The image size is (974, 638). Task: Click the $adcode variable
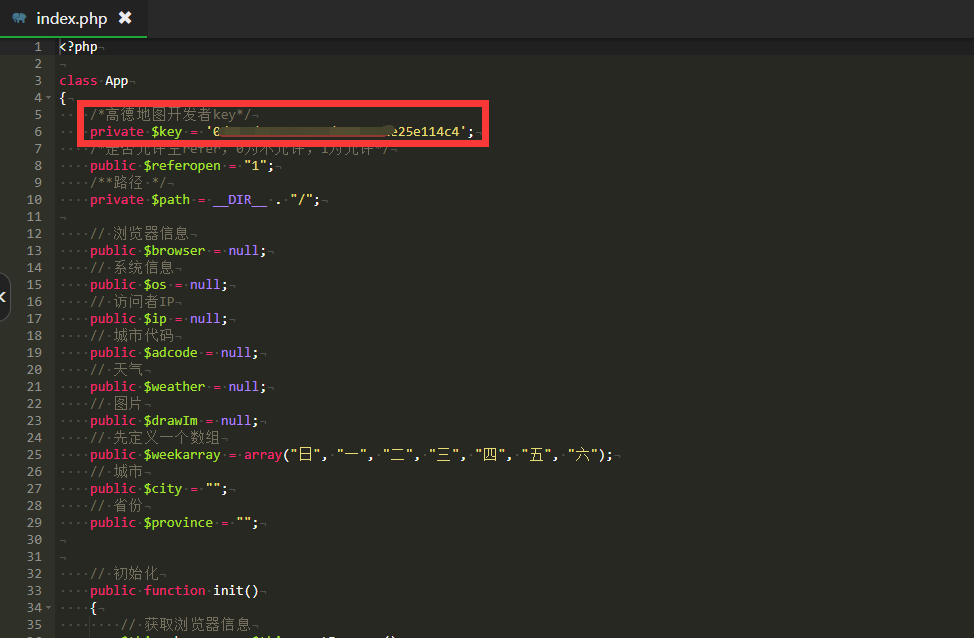pos(170,353)
